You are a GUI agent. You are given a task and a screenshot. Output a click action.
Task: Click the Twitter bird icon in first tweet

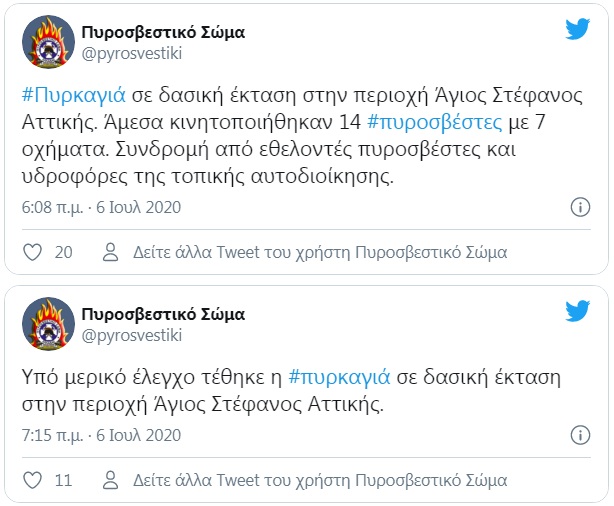[578, 29]
